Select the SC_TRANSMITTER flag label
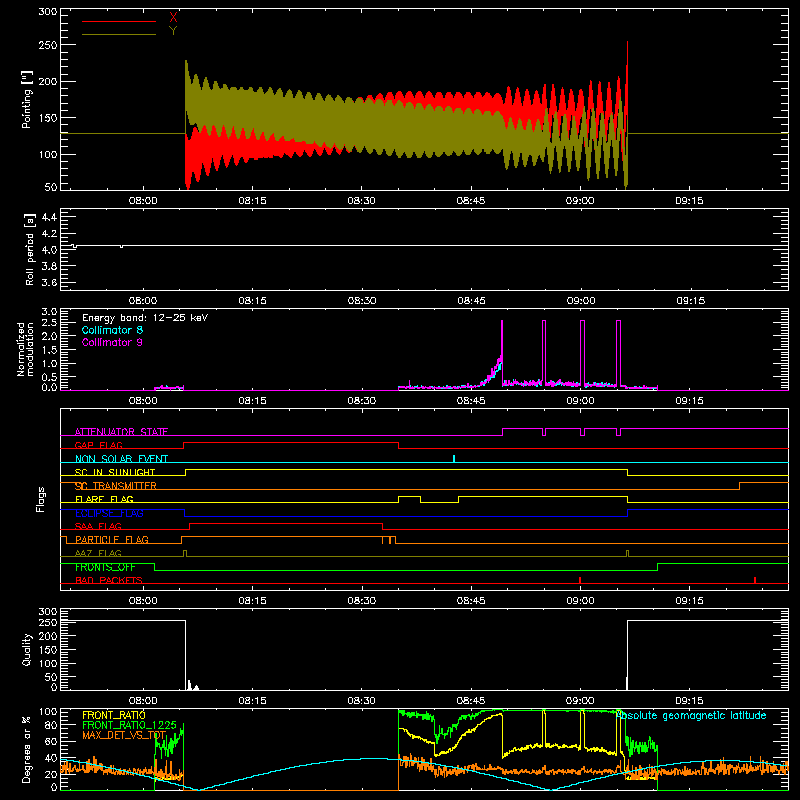 coord(116,486)
